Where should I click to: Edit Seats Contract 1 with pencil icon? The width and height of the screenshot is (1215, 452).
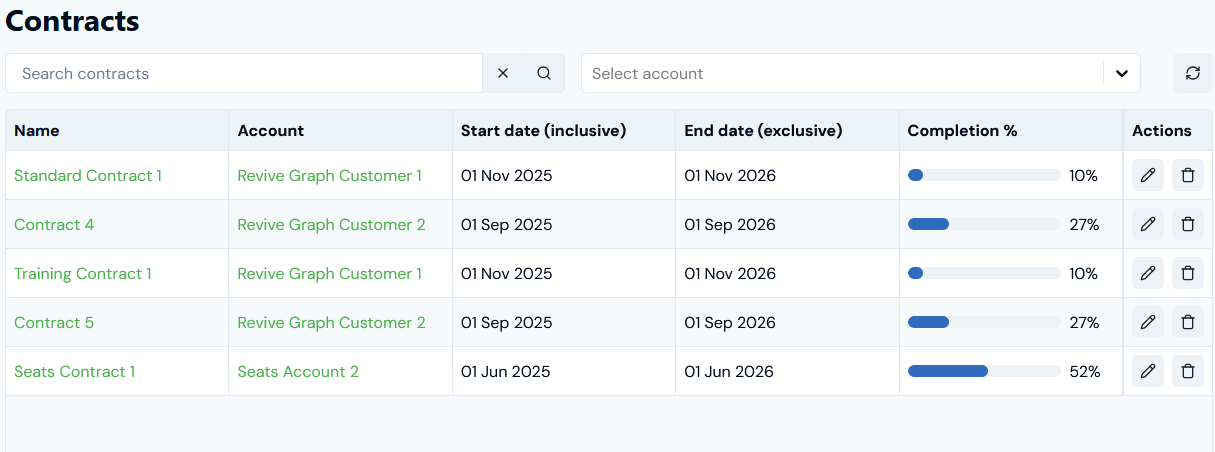[1148, 372]
